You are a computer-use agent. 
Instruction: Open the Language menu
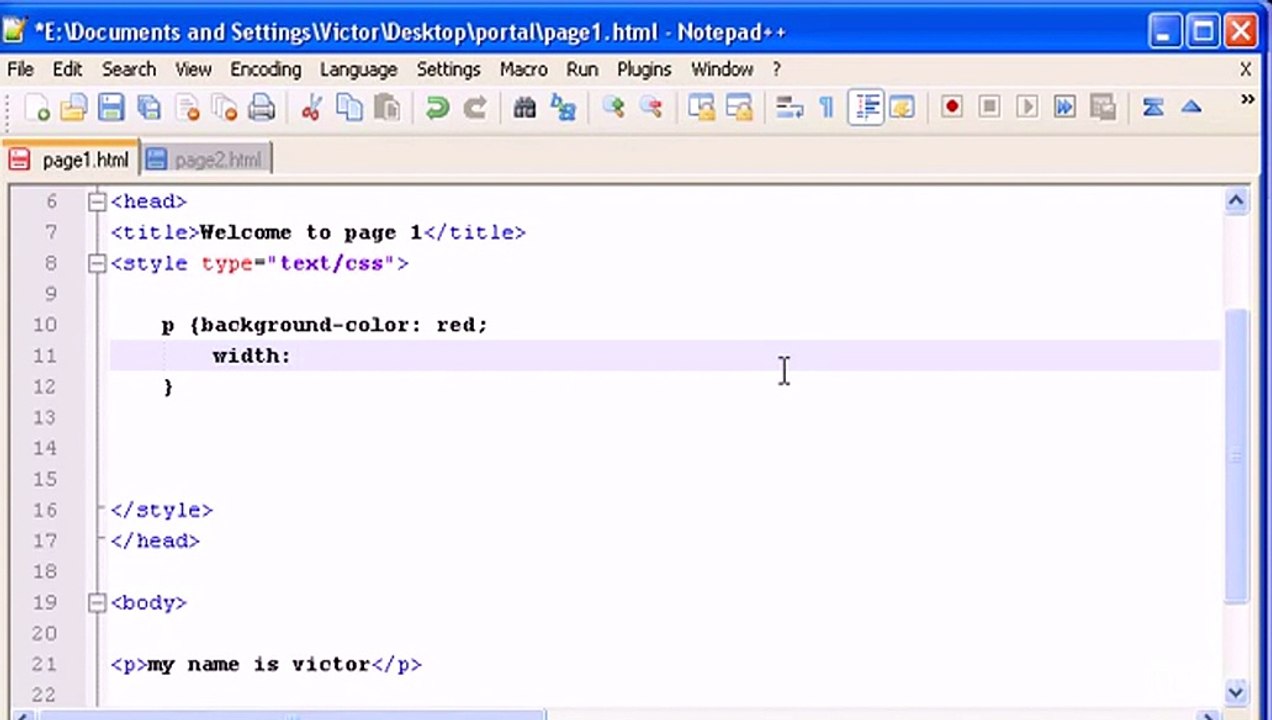358,69
